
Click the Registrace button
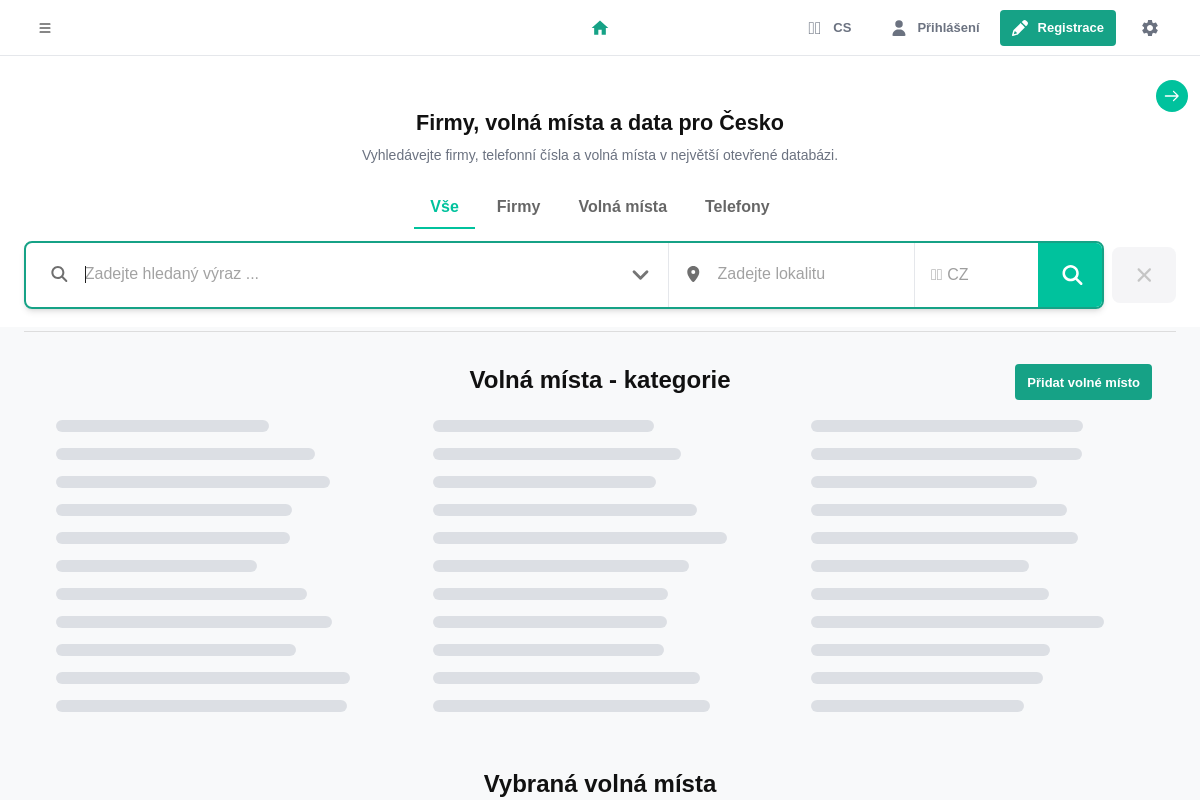click(x=1058, y=28)
